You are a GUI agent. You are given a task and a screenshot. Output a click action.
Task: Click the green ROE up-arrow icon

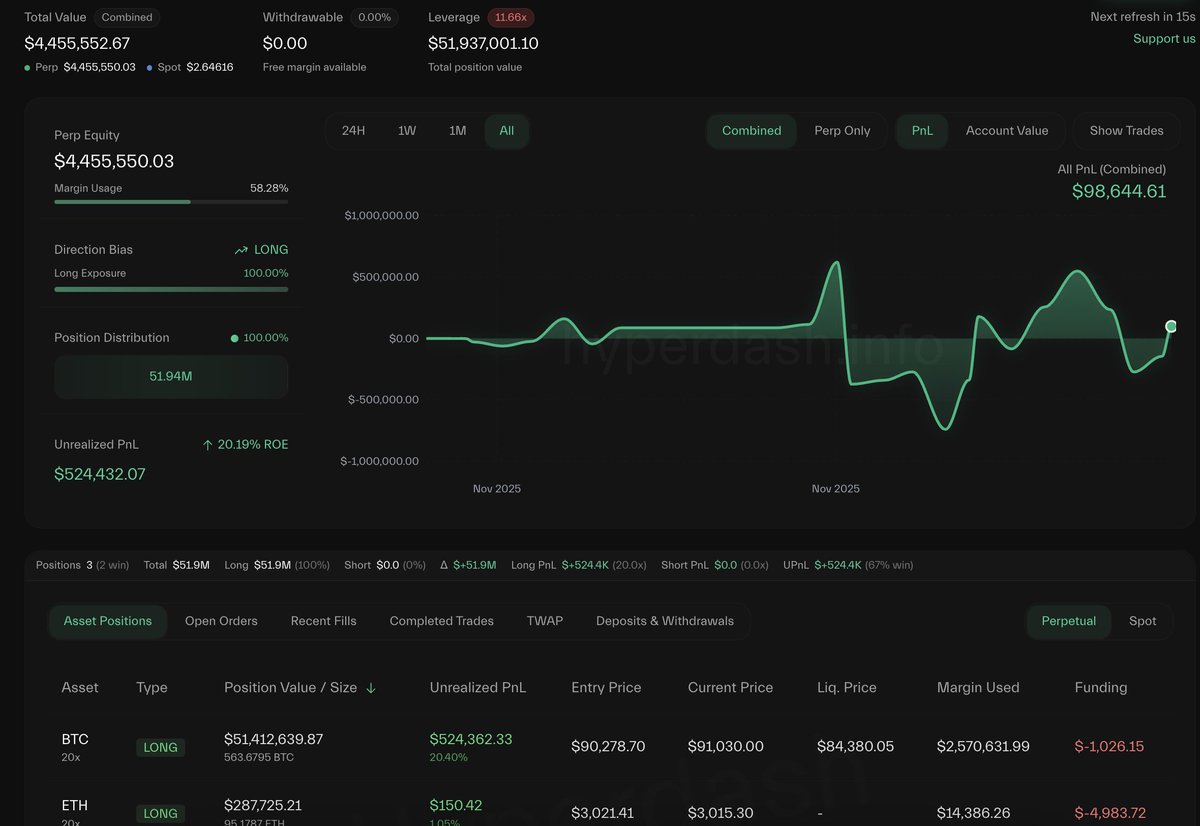tap(207, 445)
